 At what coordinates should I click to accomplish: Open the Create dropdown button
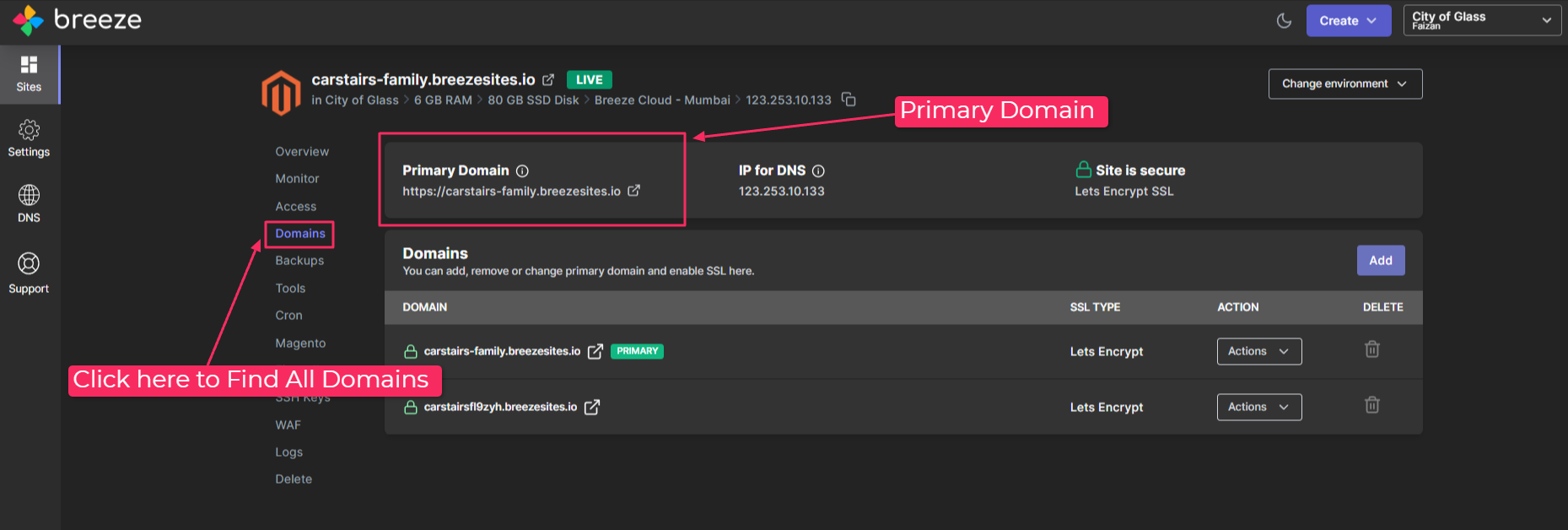click(1348, 20)
